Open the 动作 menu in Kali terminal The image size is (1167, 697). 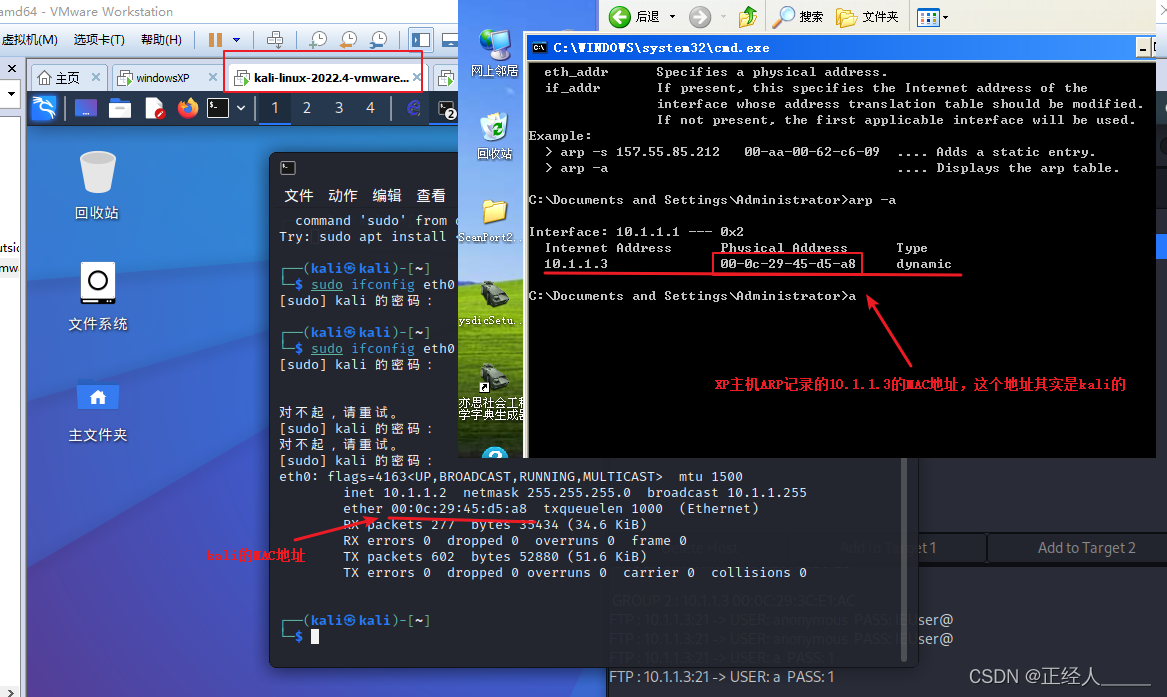click(x=342, y=196)
